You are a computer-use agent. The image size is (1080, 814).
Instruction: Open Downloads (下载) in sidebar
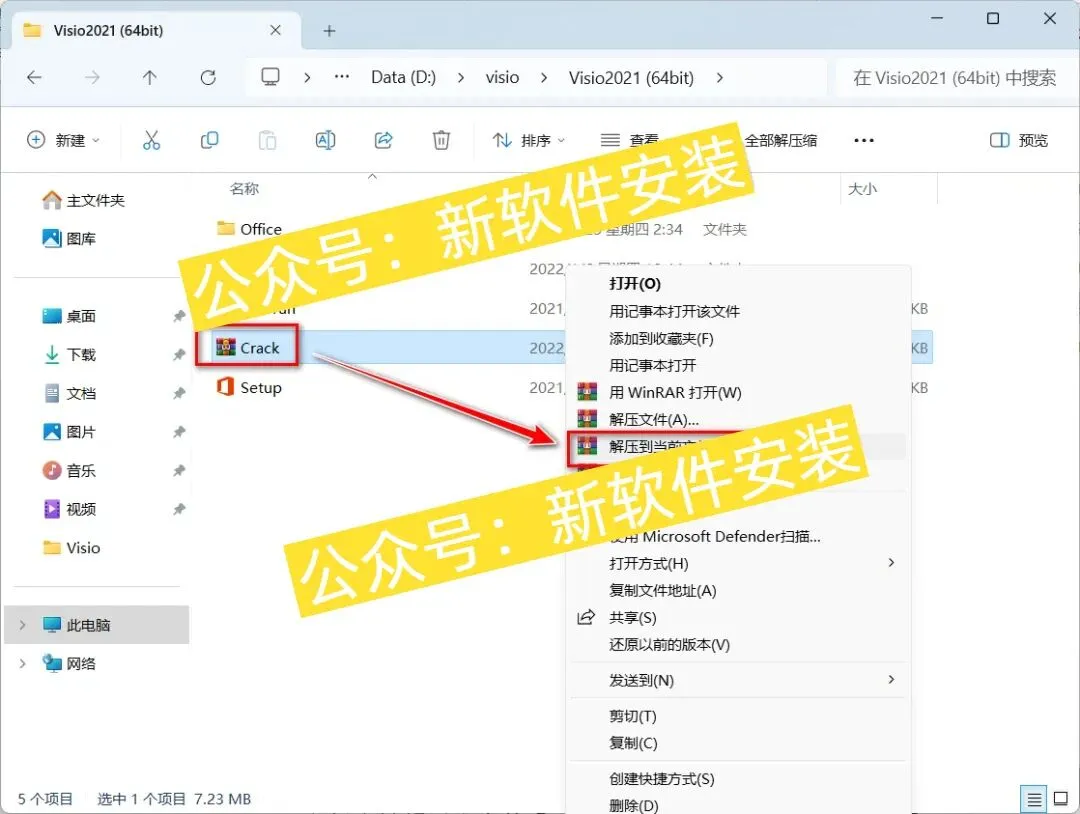point(69,355)
